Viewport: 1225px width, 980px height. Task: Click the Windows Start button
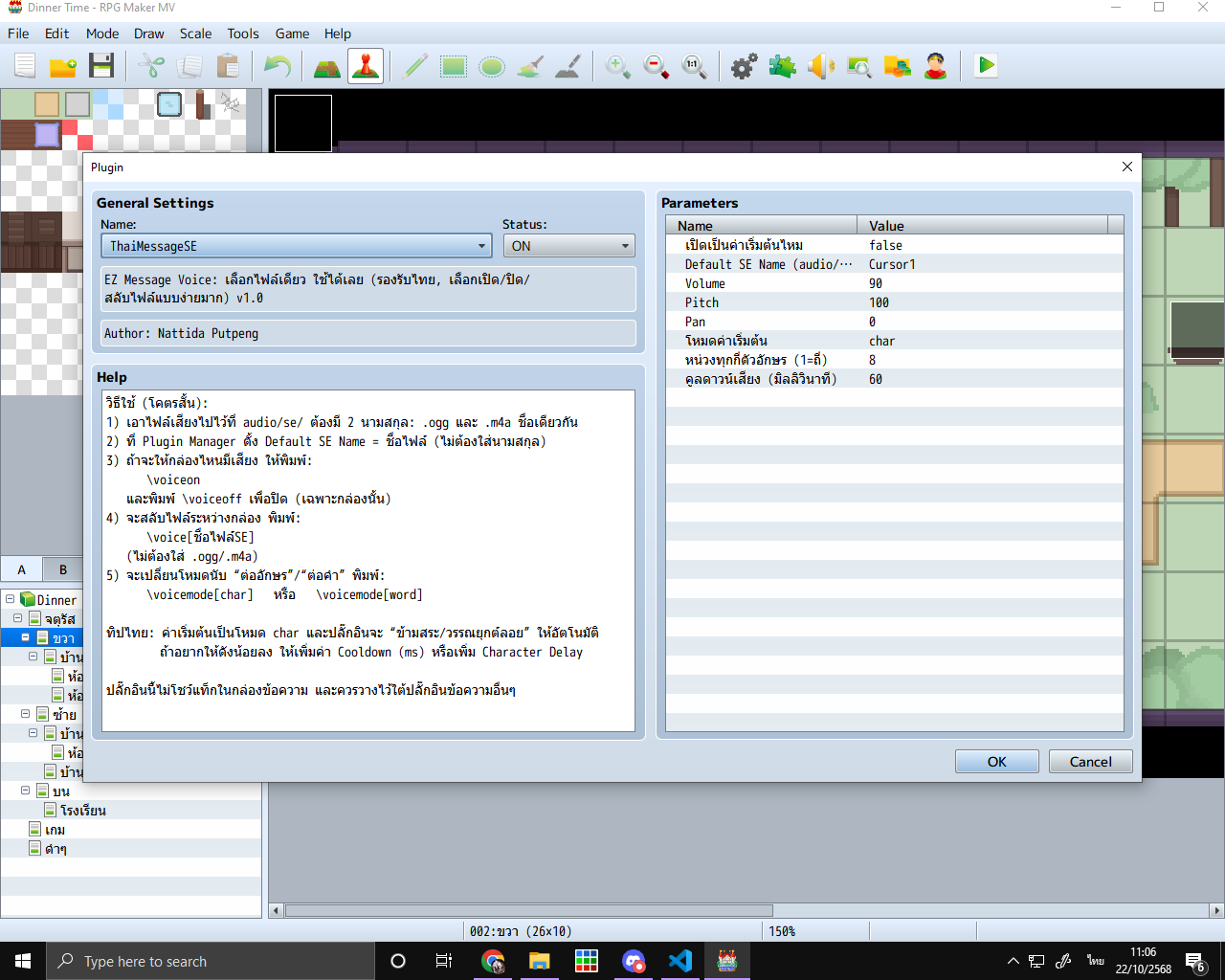tap(23, 961)
